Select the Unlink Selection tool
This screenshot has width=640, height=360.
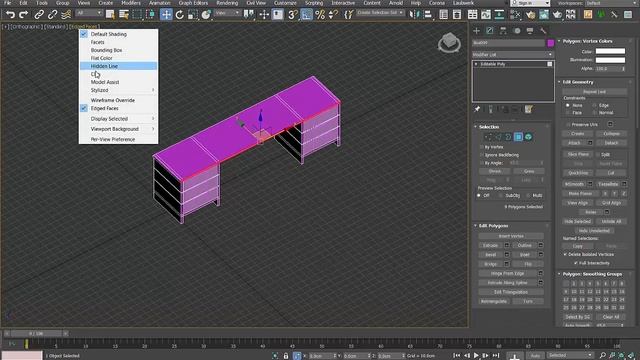pos(52,15)
